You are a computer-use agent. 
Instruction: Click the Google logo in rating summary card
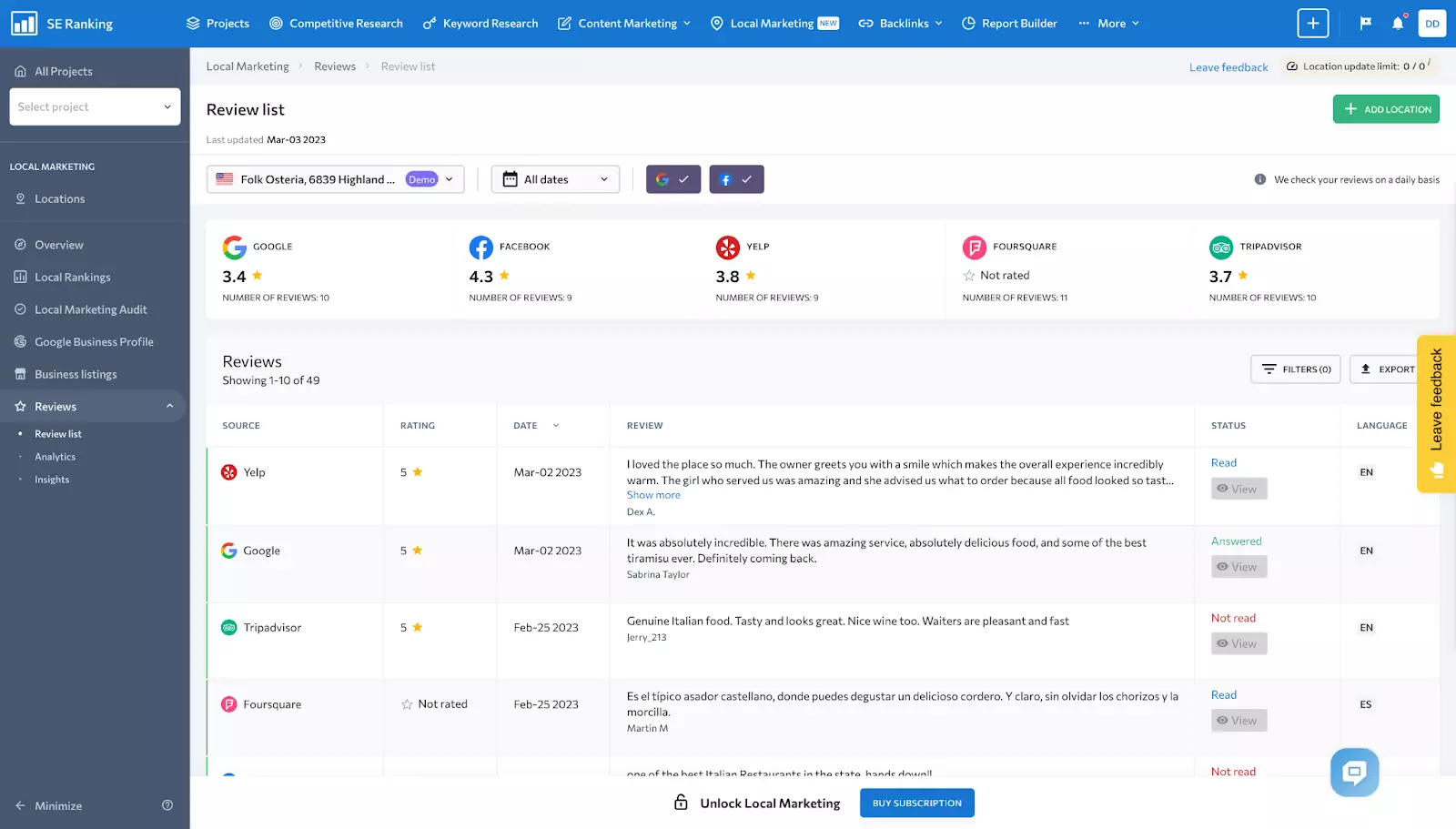tap(235, 248)
